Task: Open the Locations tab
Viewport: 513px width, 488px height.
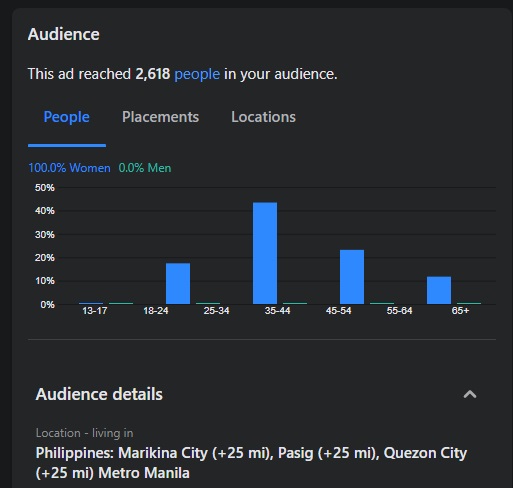Action: click(x=263, y=117)
